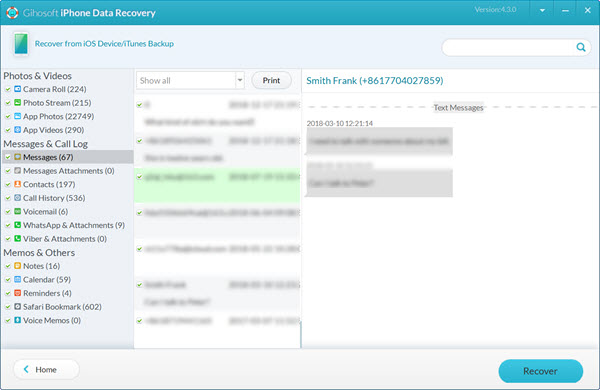Click the Photo Stream icon
Screen dimensions: 600x390
(17, 103)
